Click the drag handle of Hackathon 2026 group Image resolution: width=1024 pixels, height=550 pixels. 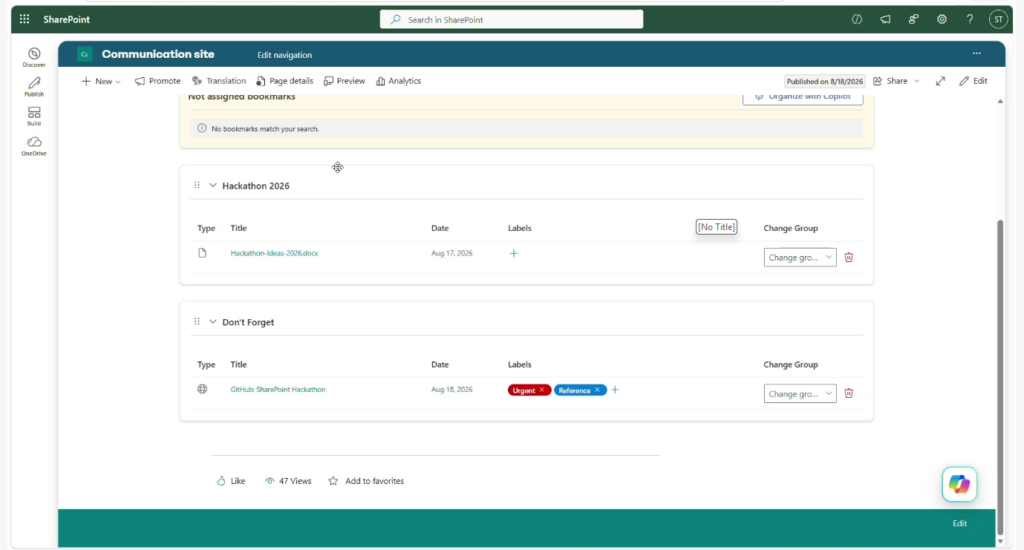click(x=197, y=186)
